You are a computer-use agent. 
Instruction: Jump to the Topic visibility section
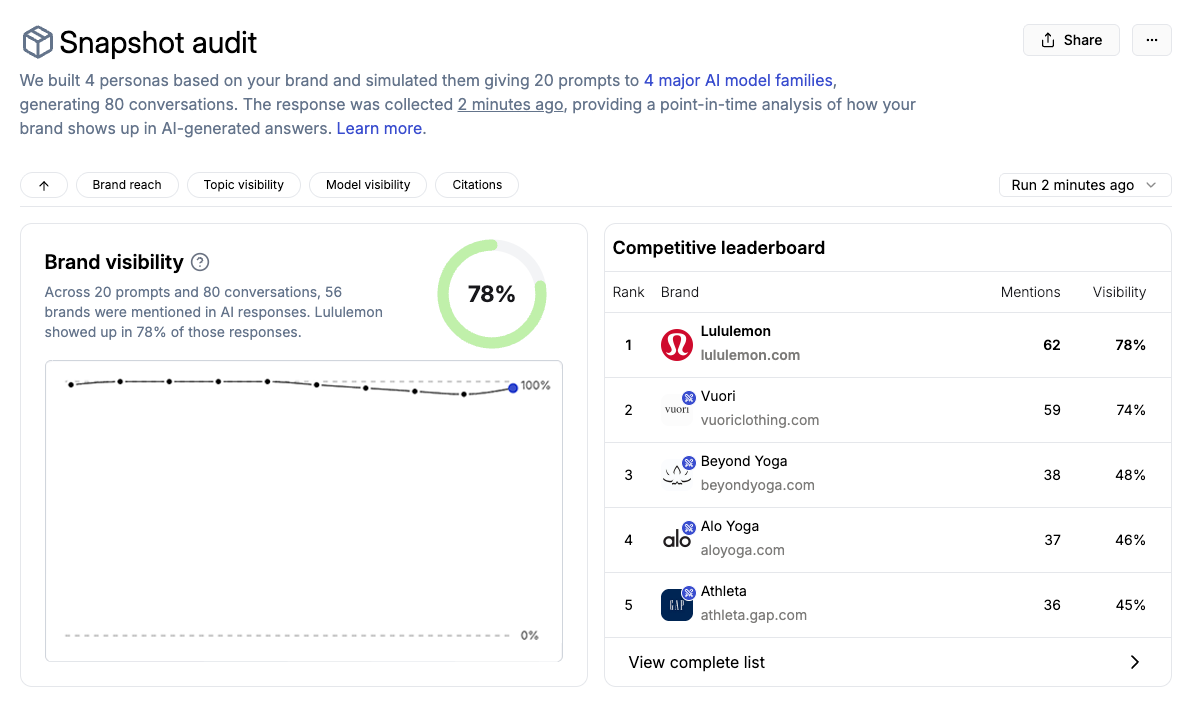(243, 185)
